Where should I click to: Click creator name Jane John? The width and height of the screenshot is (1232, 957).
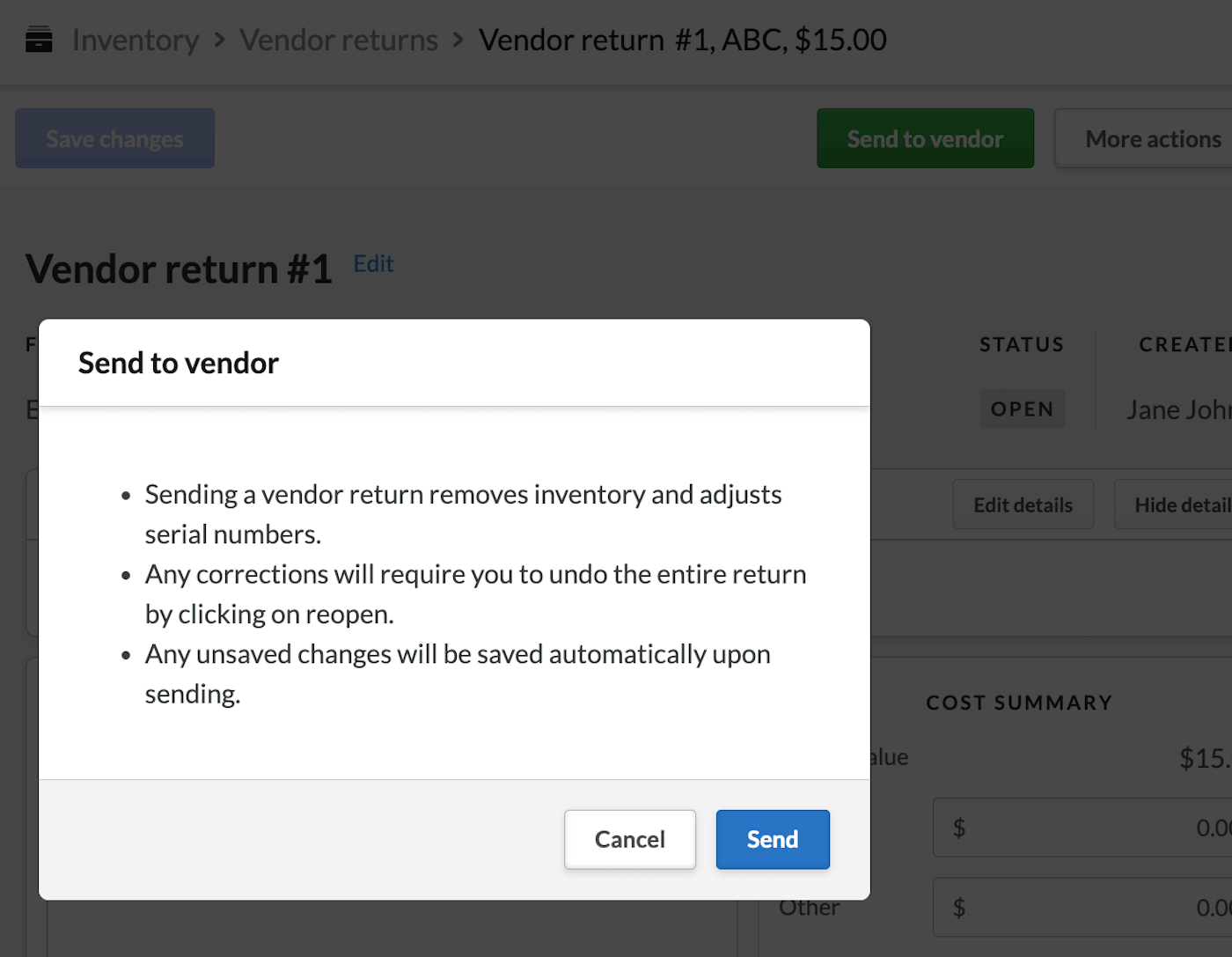point(1179,409)
